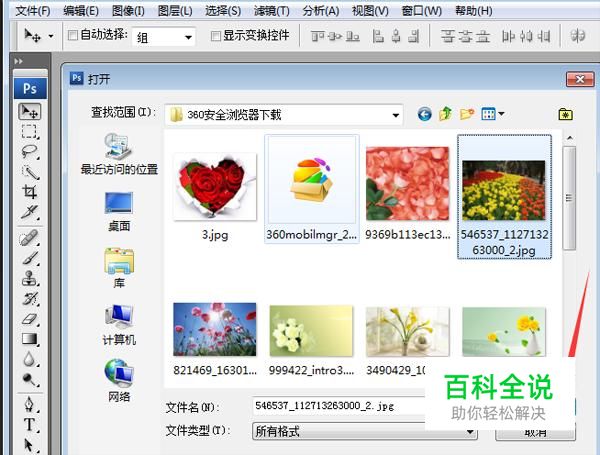The width and height of the screenshot is (600, 455).
Task: Close the 打开 dialog
Action: pyautogui.click(x=580, y=79)
